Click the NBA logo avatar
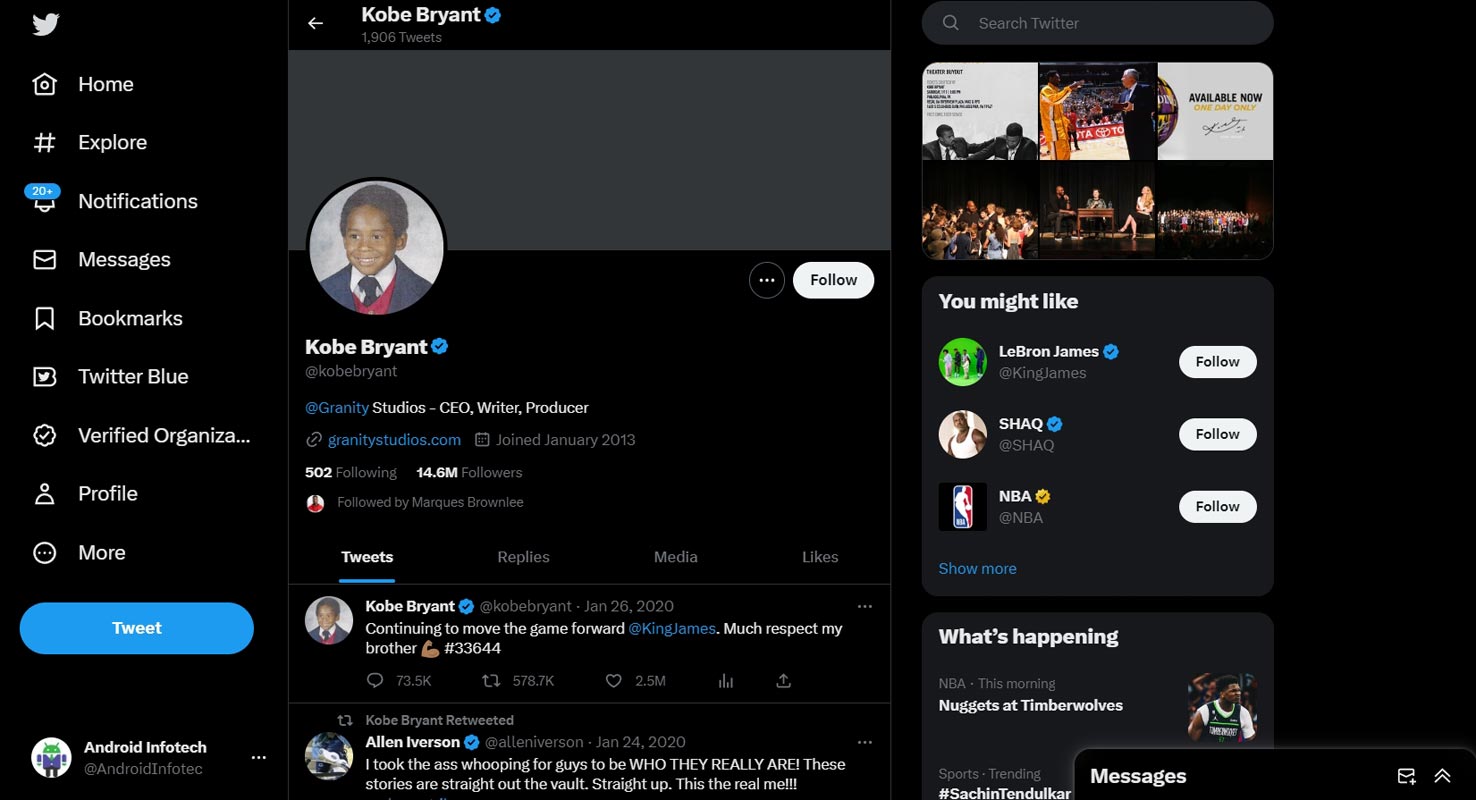The height and width of the screenshot is (800, 1476). click(963, 506)
